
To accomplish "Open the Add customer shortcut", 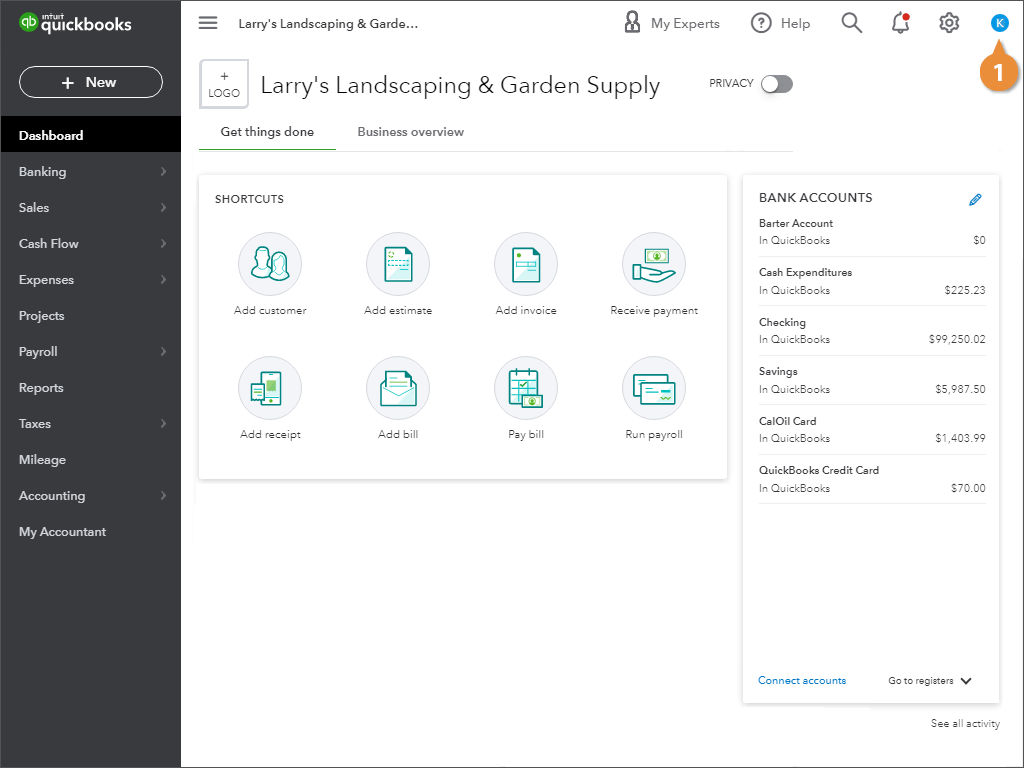I will click(x=270, y=264).
